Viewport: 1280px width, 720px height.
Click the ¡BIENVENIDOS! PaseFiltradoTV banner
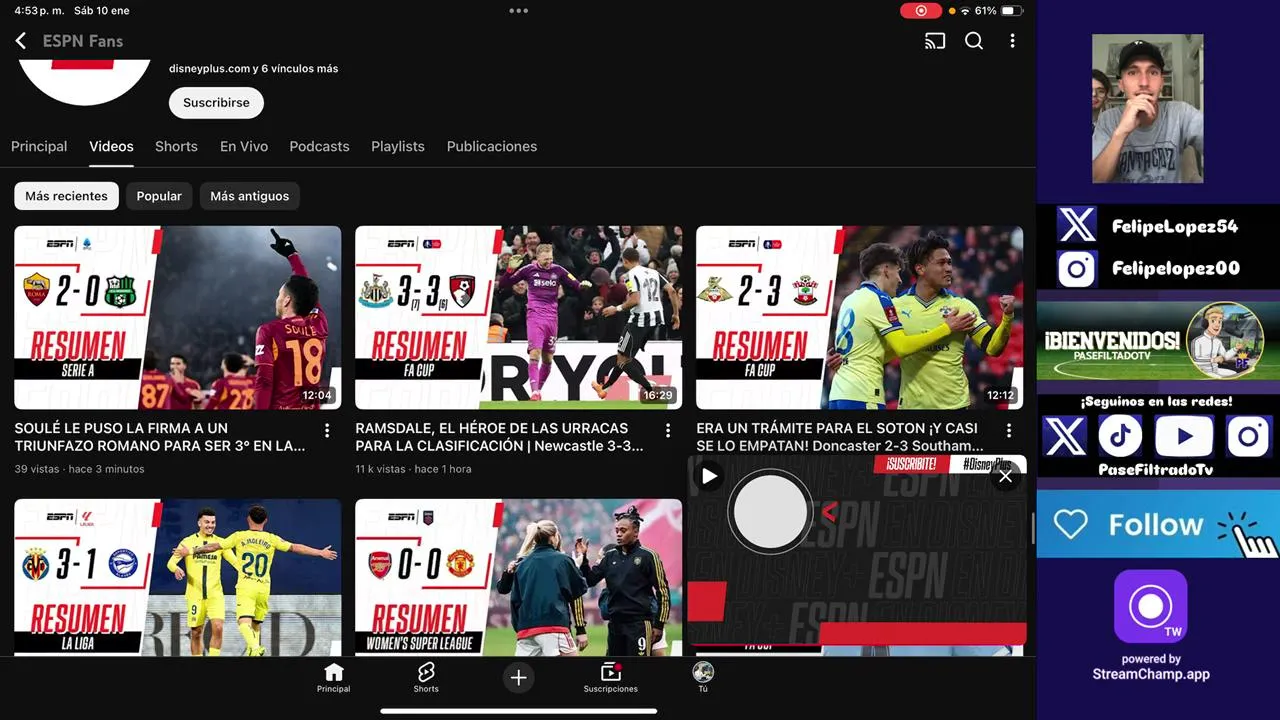[x=1158, y=342]
